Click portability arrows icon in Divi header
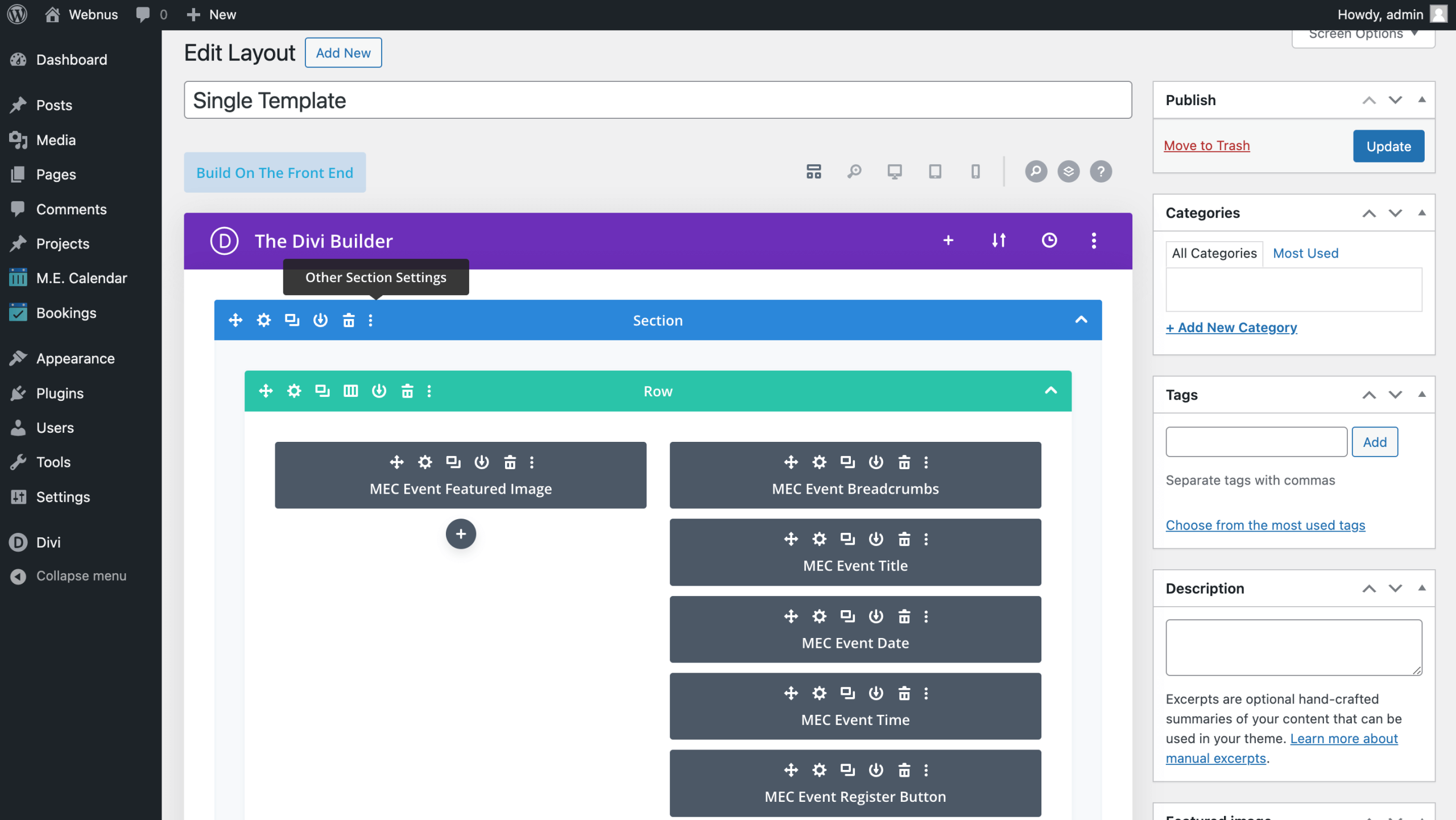1456x820 pixels. (x=999, y=241)
